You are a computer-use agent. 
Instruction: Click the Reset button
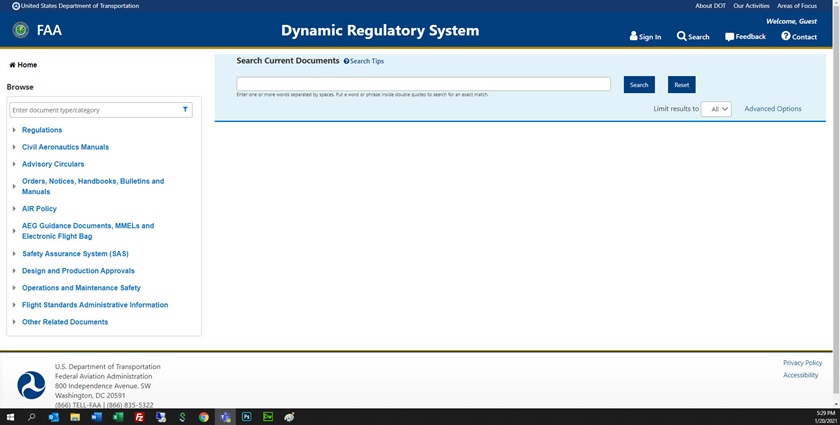[681, 85]
